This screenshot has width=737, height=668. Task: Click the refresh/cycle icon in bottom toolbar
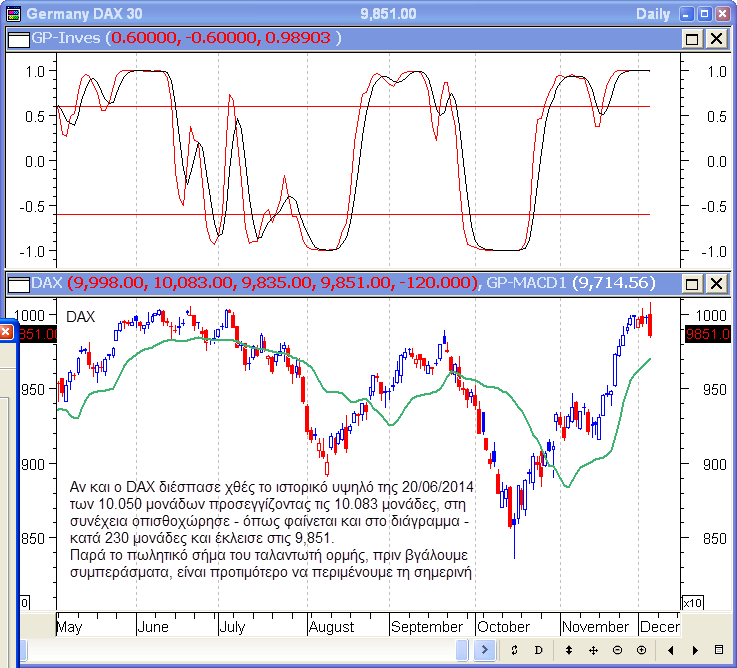[514, 651]
